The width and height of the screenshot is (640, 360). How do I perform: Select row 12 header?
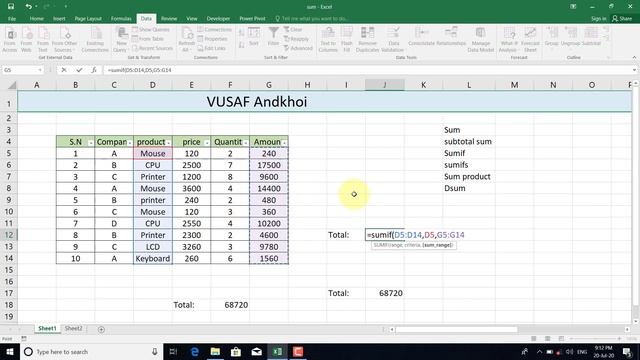[9, 235]
